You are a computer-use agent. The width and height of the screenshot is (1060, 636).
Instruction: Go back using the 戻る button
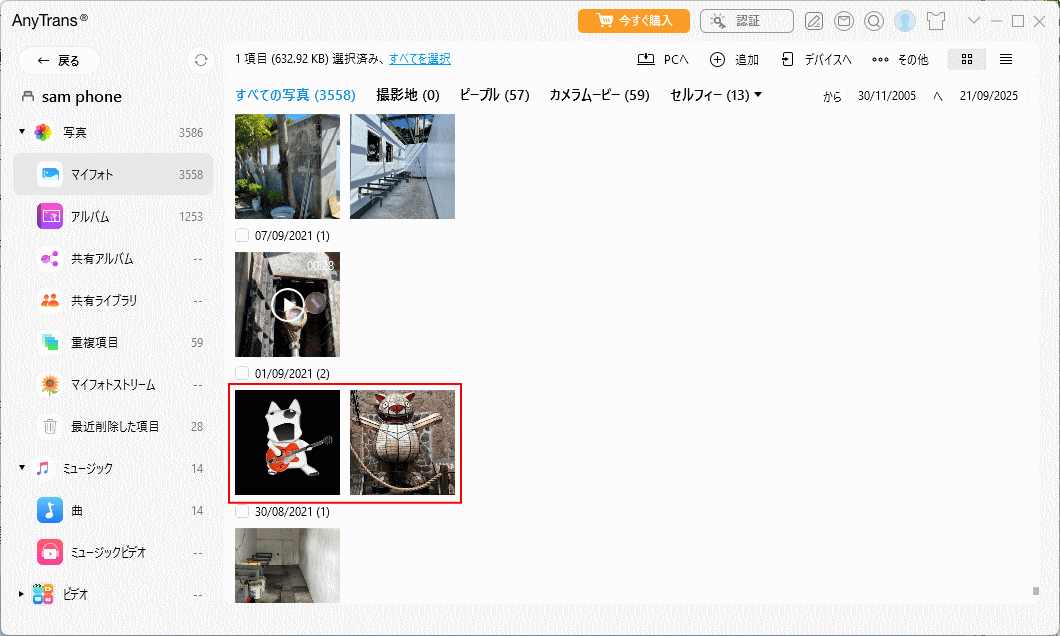(59, 61)
